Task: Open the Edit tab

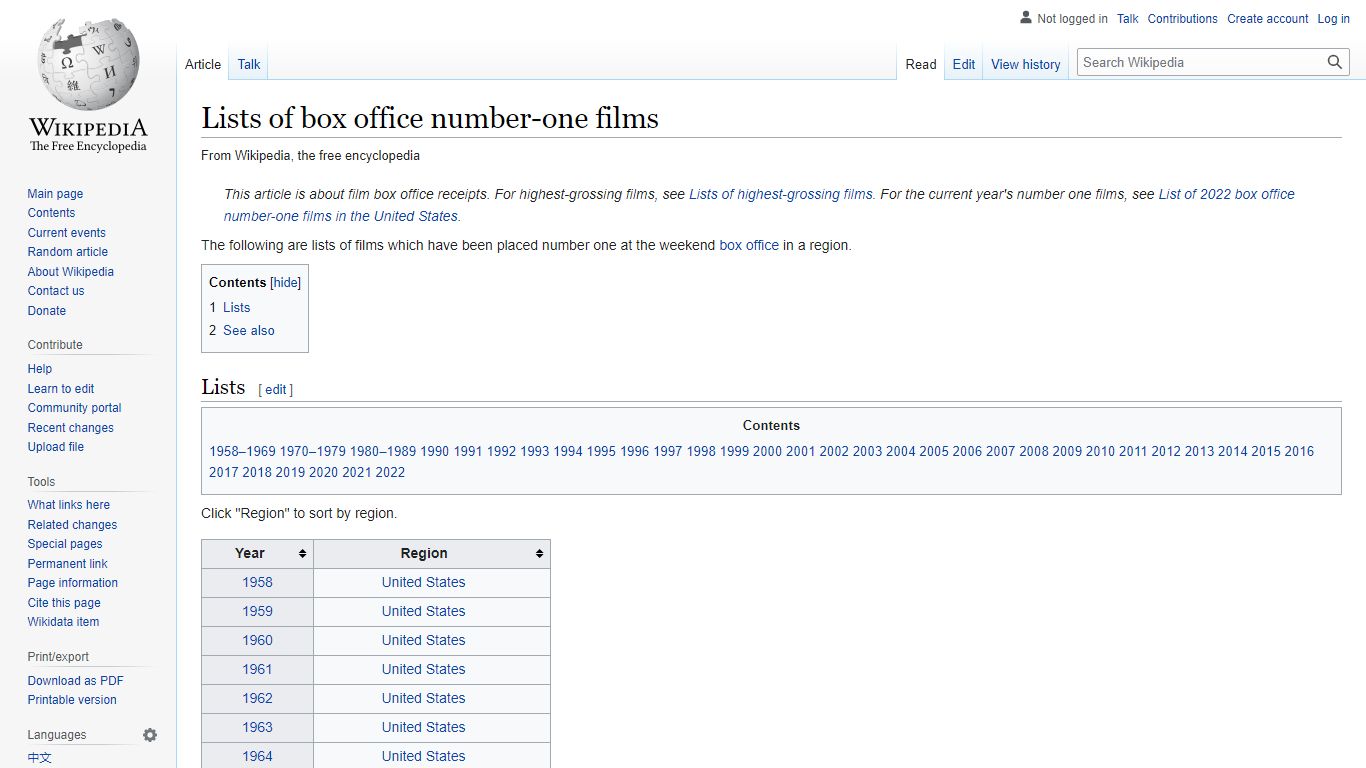Action: click(x=964, y=64)
